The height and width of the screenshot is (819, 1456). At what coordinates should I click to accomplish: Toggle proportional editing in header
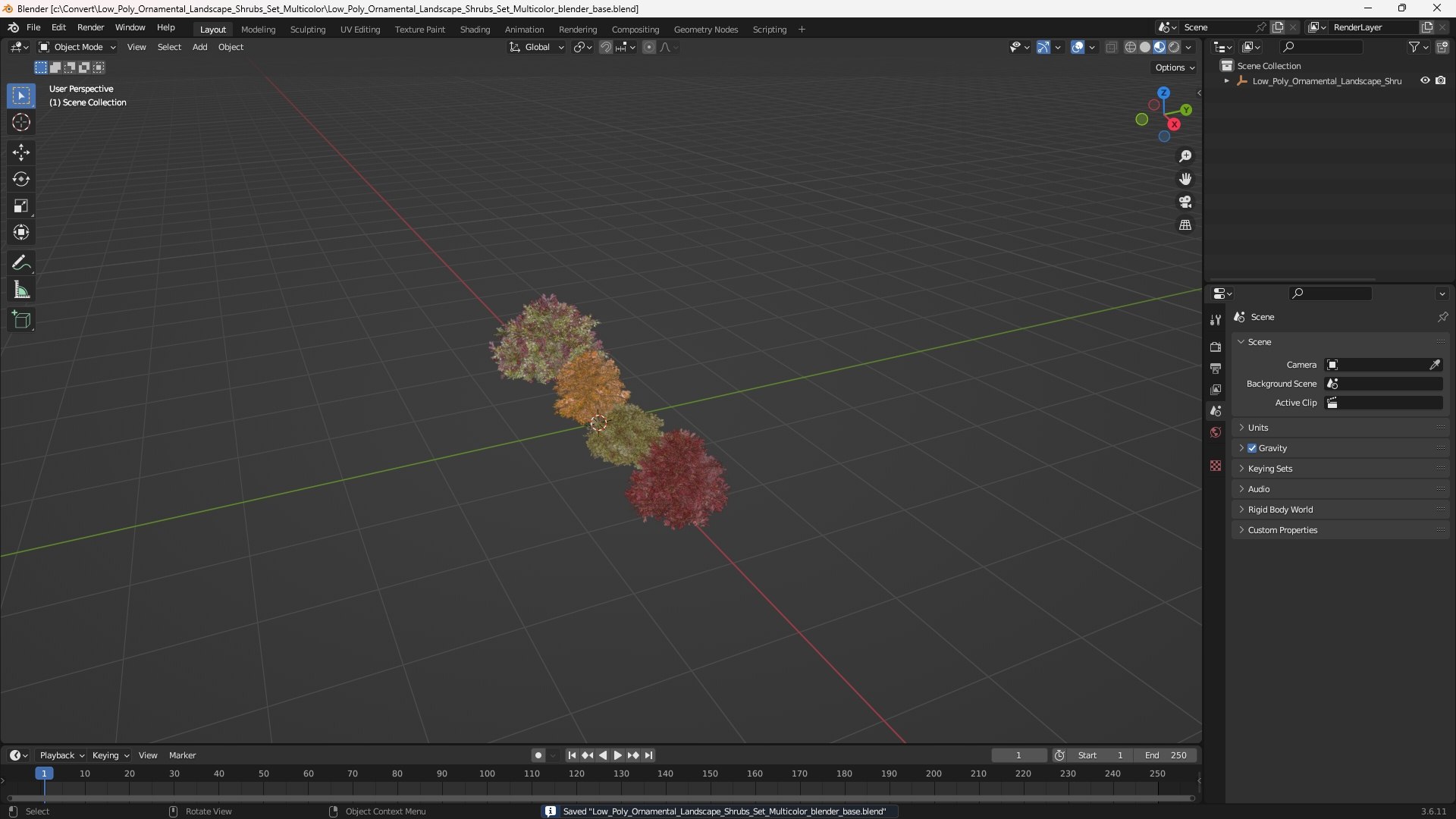(649, 47)
